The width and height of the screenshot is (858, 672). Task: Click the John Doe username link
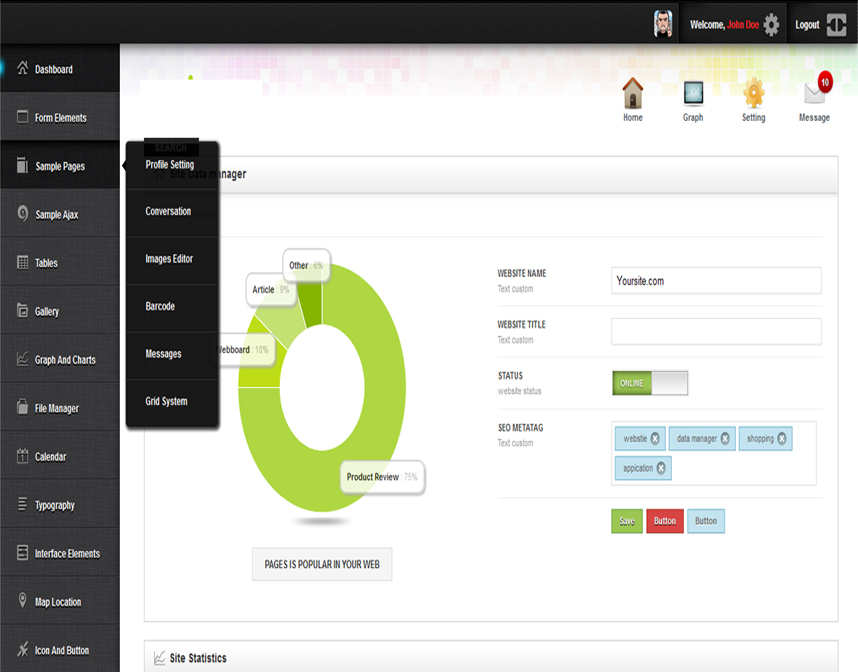tap(743, 25)
